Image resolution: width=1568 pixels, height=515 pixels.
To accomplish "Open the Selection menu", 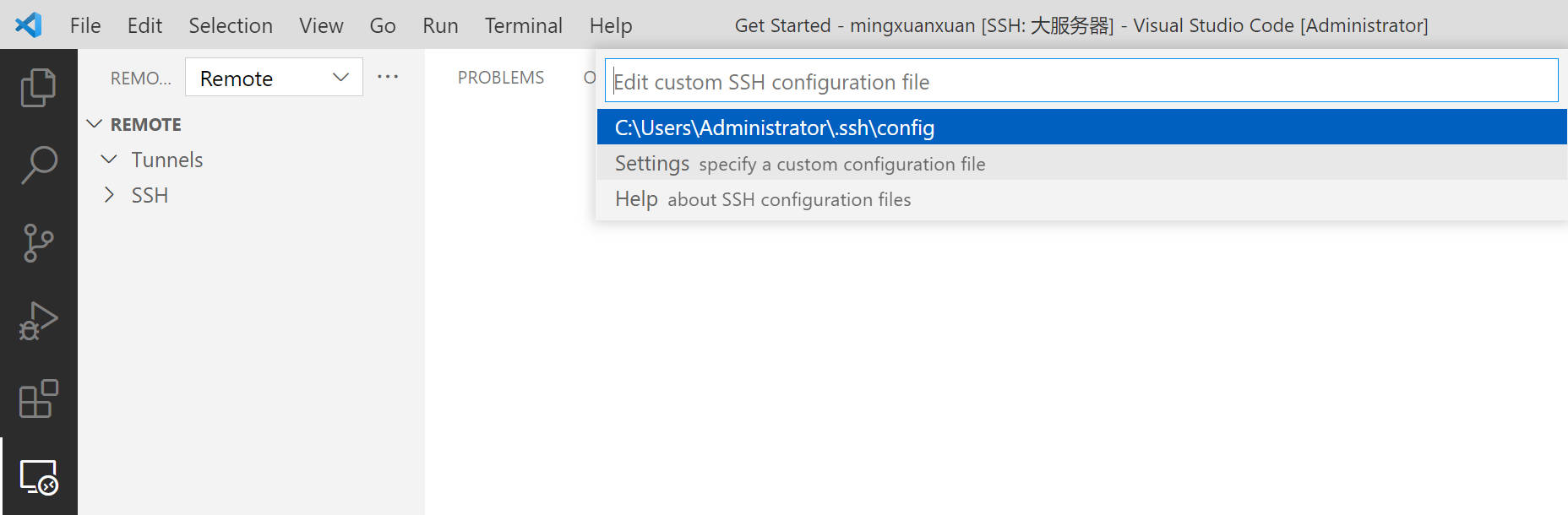I will coord(231,25).
